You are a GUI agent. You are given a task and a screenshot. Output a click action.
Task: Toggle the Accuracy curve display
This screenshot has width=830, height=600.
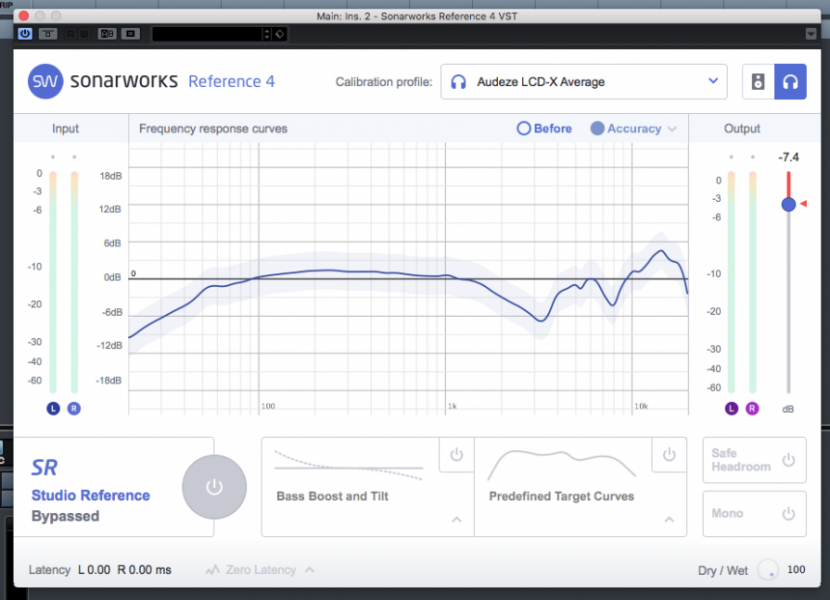(626, 129)
